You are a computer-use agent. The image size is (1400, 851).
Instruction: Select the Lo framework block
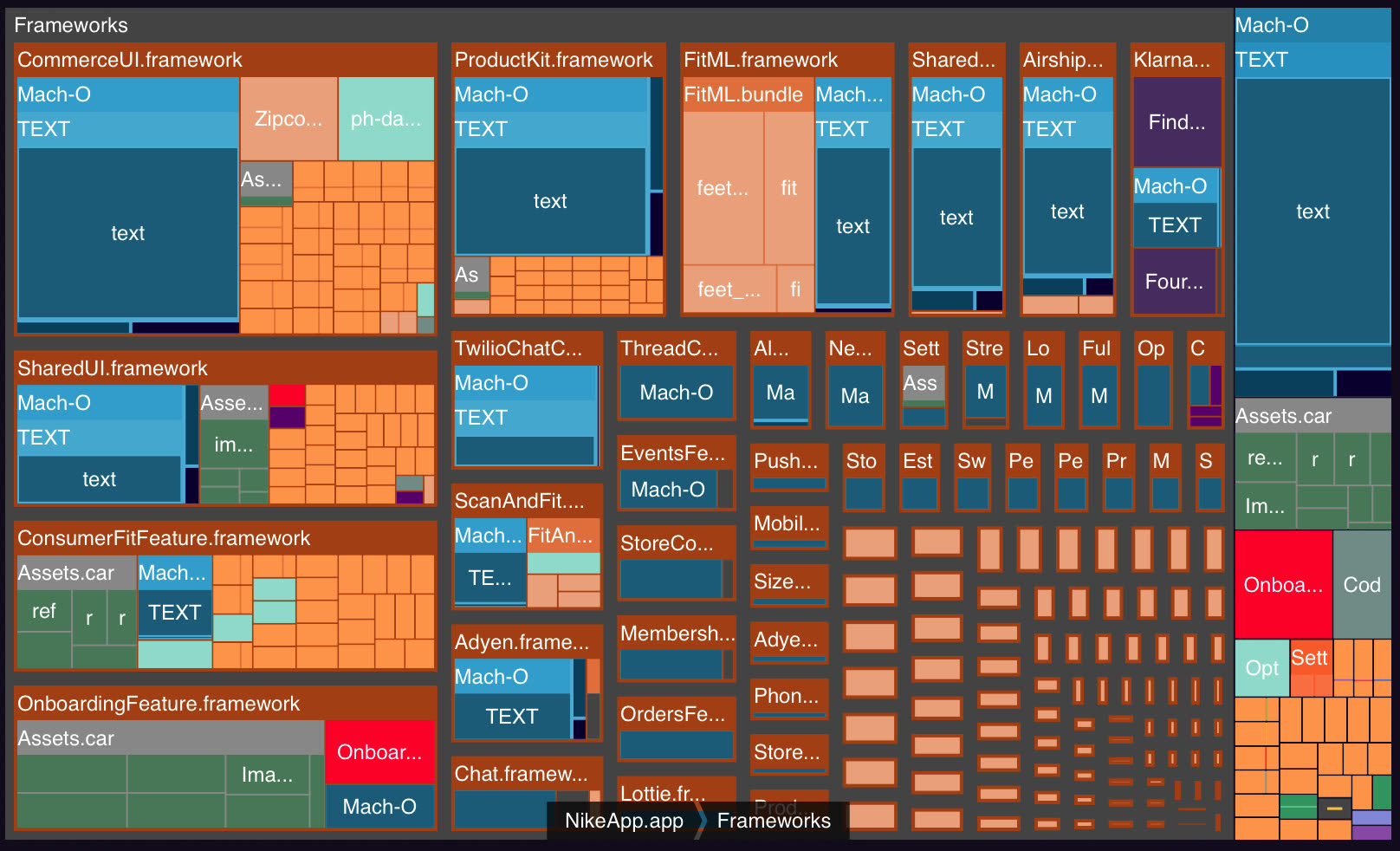click(1044, 380)
